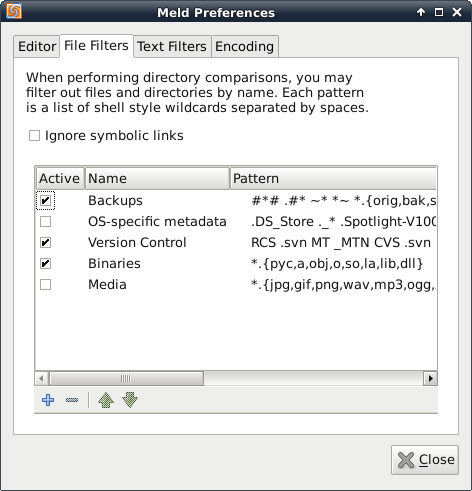Click the Meld app icon in title bar
Image resolution: width=472 pixels, height=491 pixels.
(14, 12)
